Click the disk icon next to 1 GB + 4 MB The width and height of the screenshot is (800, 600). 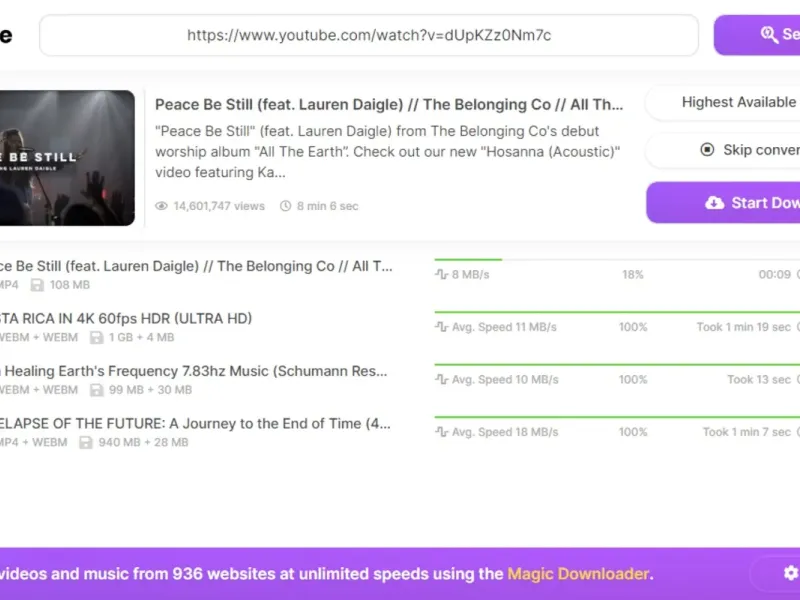[x=96, y=337]
